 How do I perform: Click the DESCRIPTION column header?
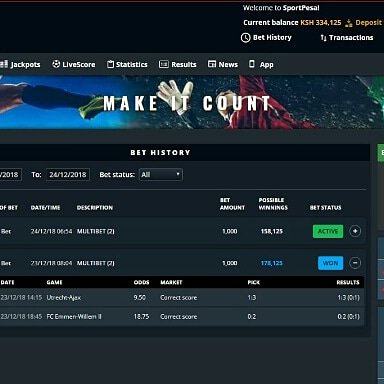95,208
